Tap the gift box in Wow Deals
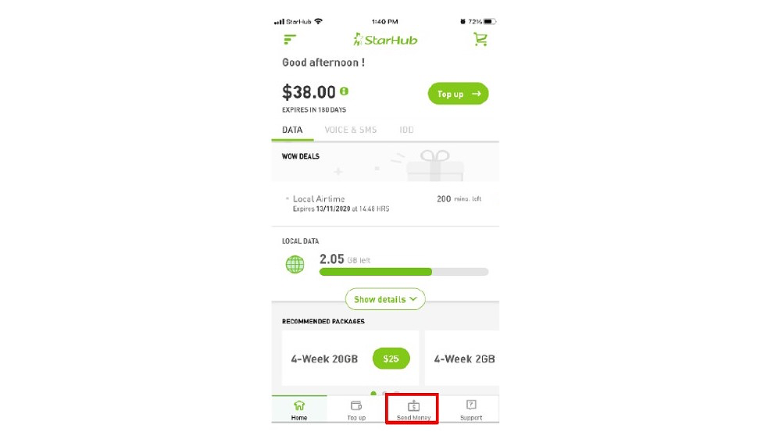768x432 pixels. (x=434, y=166)
